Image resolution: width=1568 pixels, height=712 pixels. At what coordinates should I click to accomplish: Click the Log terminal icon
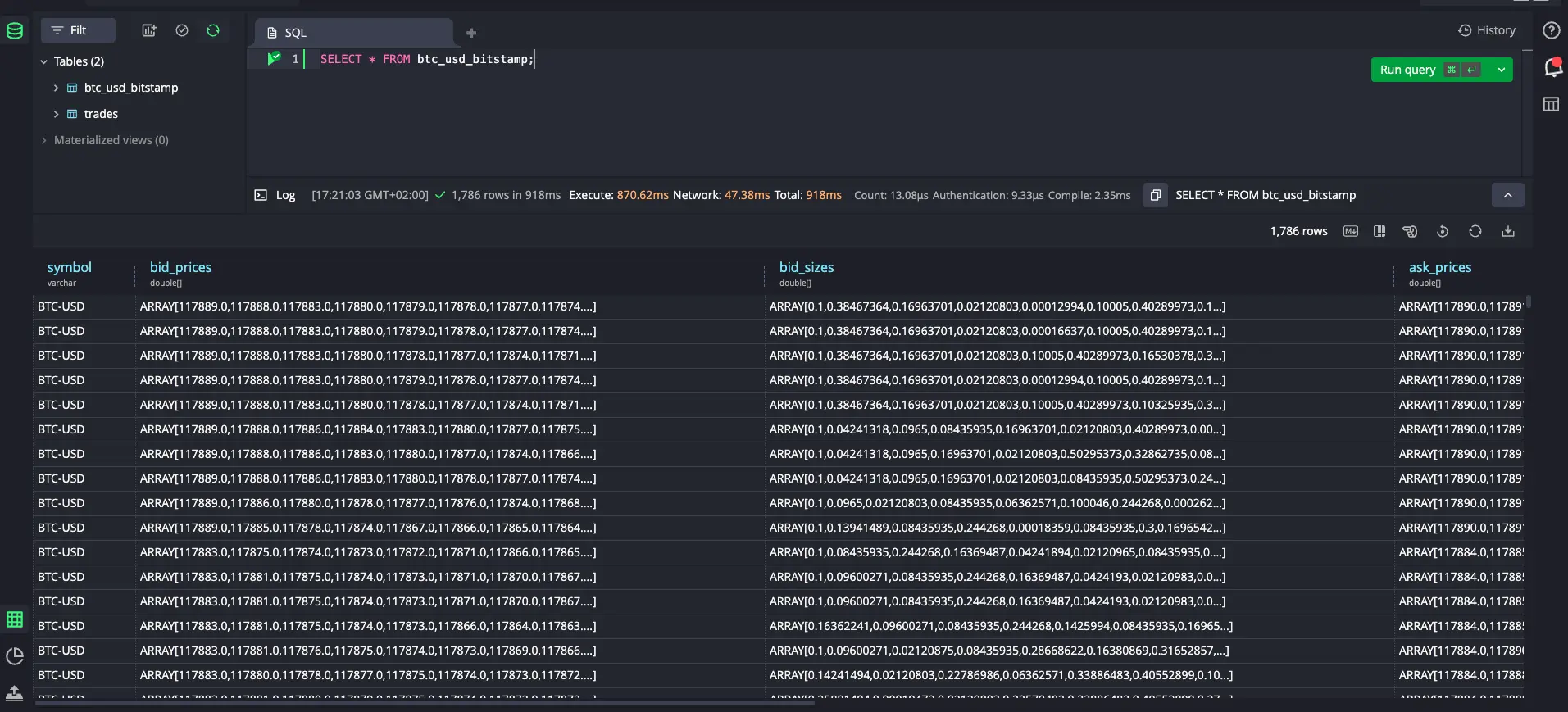(261, 195)
